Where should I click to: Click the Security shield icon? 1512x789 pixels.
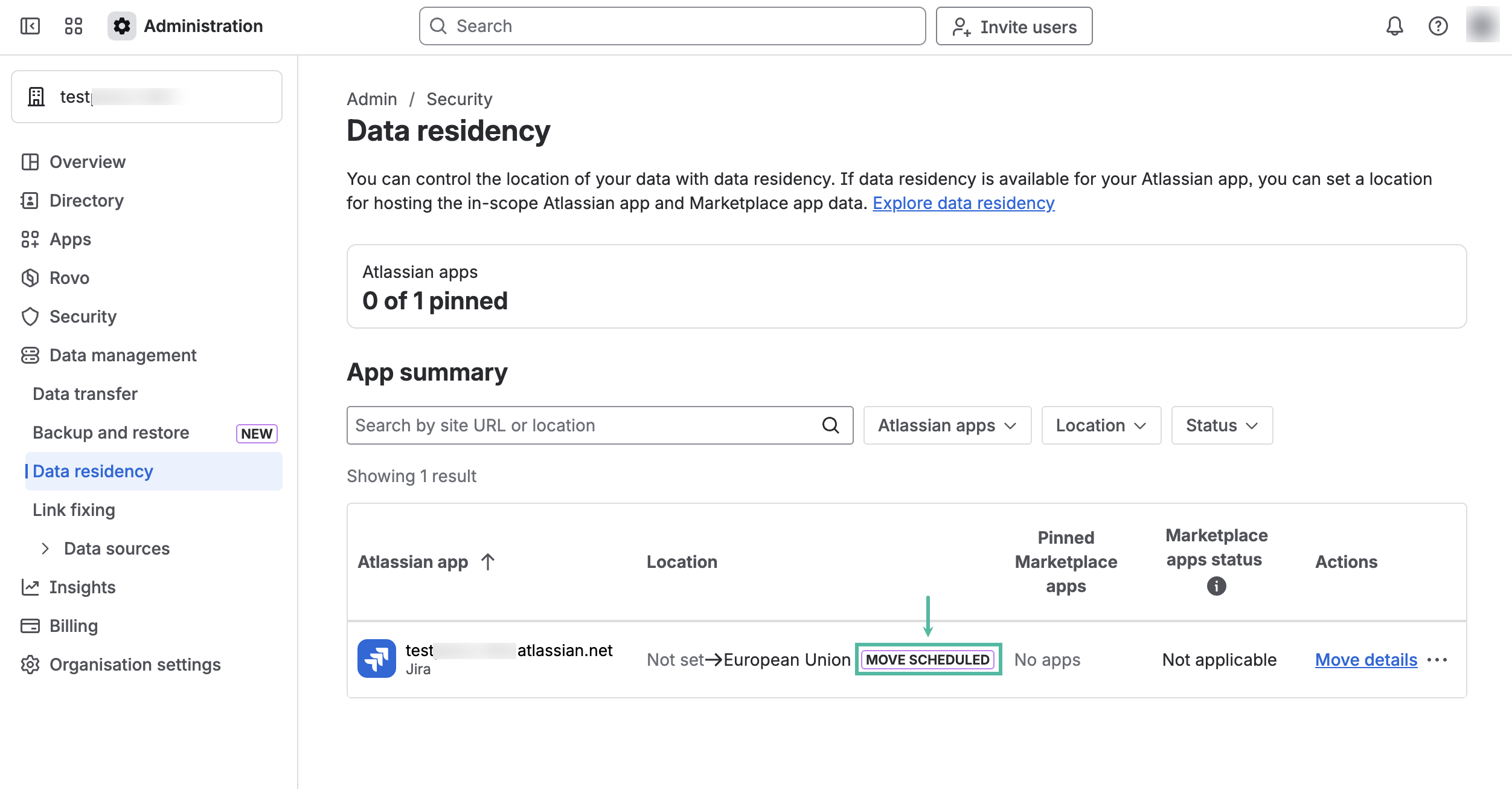30,317
